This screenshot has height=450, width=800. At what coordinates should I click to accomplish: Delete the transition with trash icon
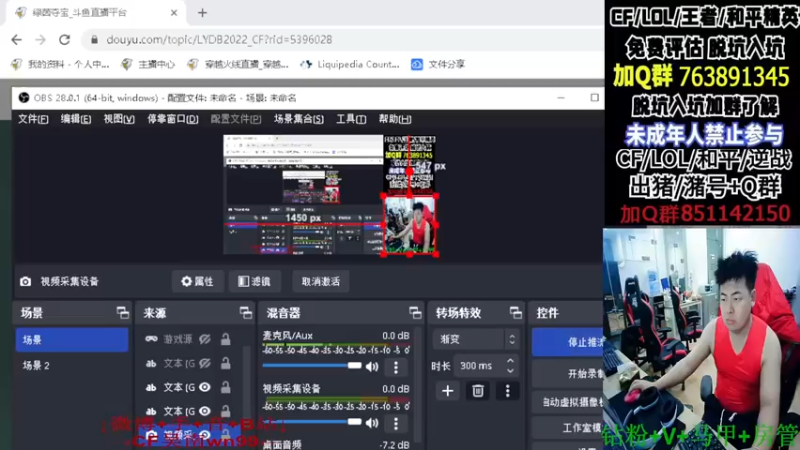(478, 391)
